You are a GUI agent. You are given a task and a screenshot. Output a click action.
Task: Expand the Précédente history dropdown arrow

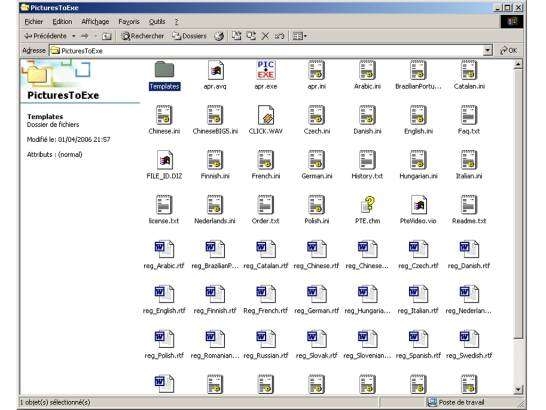(73, 36)
